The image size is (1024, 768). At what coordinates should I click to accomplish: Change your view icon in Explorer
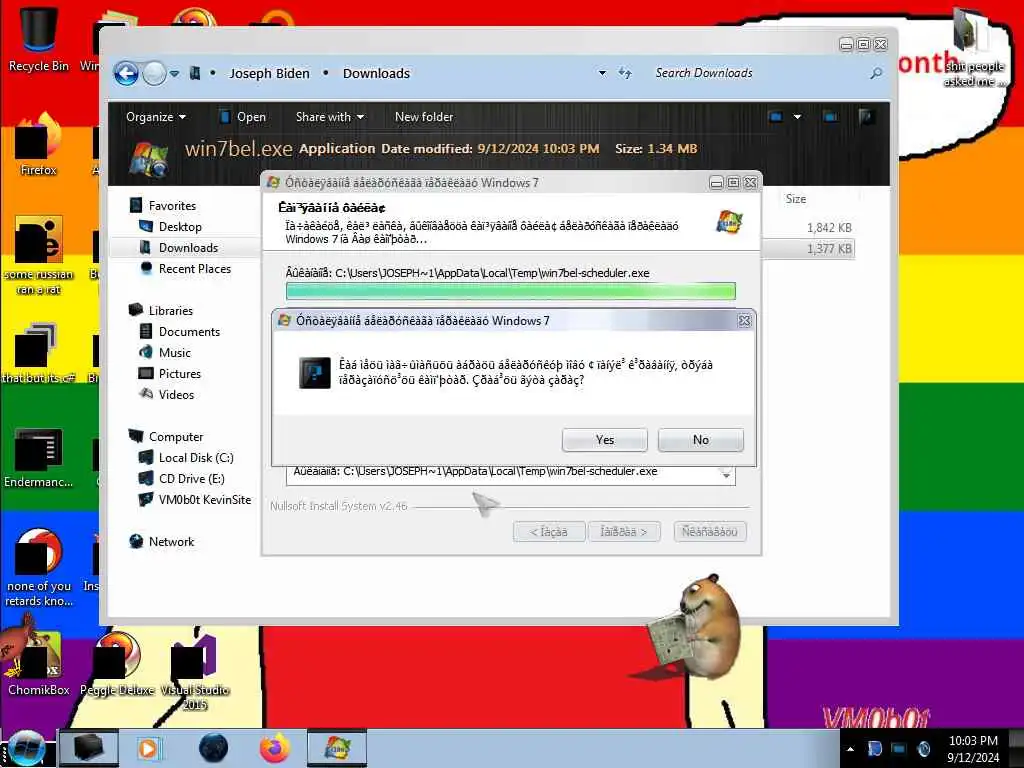tap(776, 117)
